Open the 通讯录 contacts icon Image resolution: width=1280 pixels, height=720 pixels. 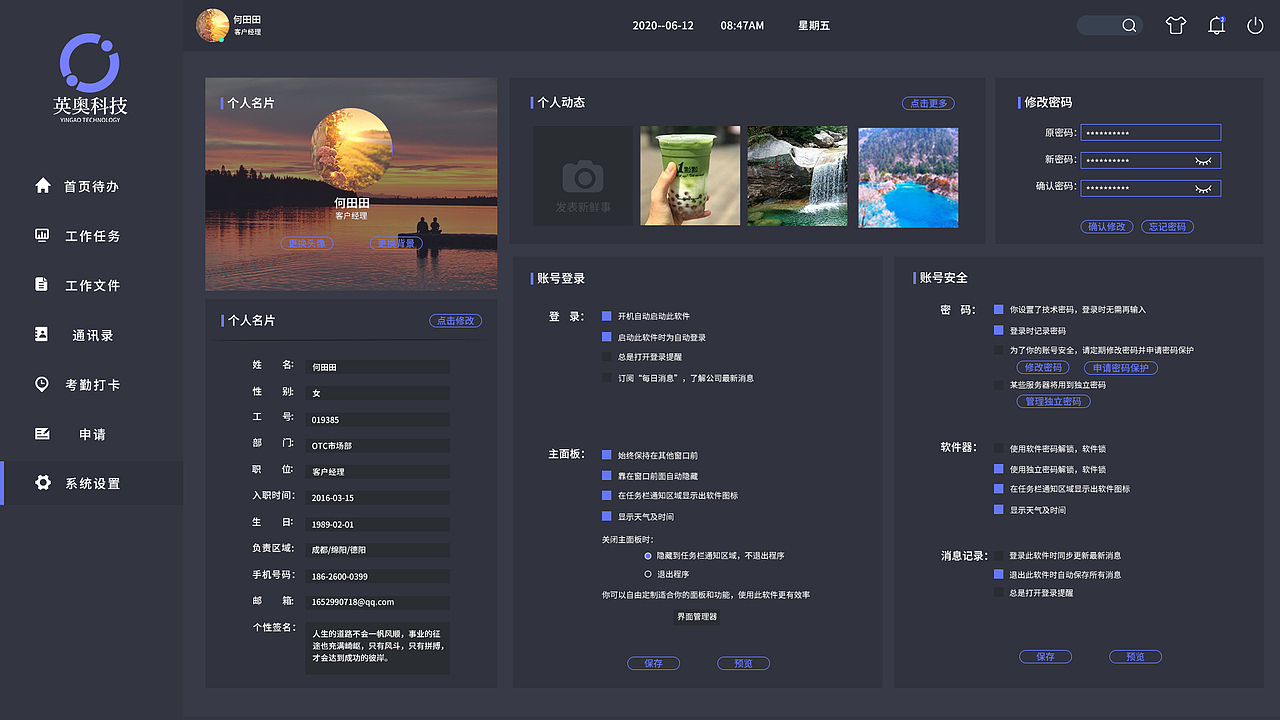pyautogui.click(x=42, y=335)
